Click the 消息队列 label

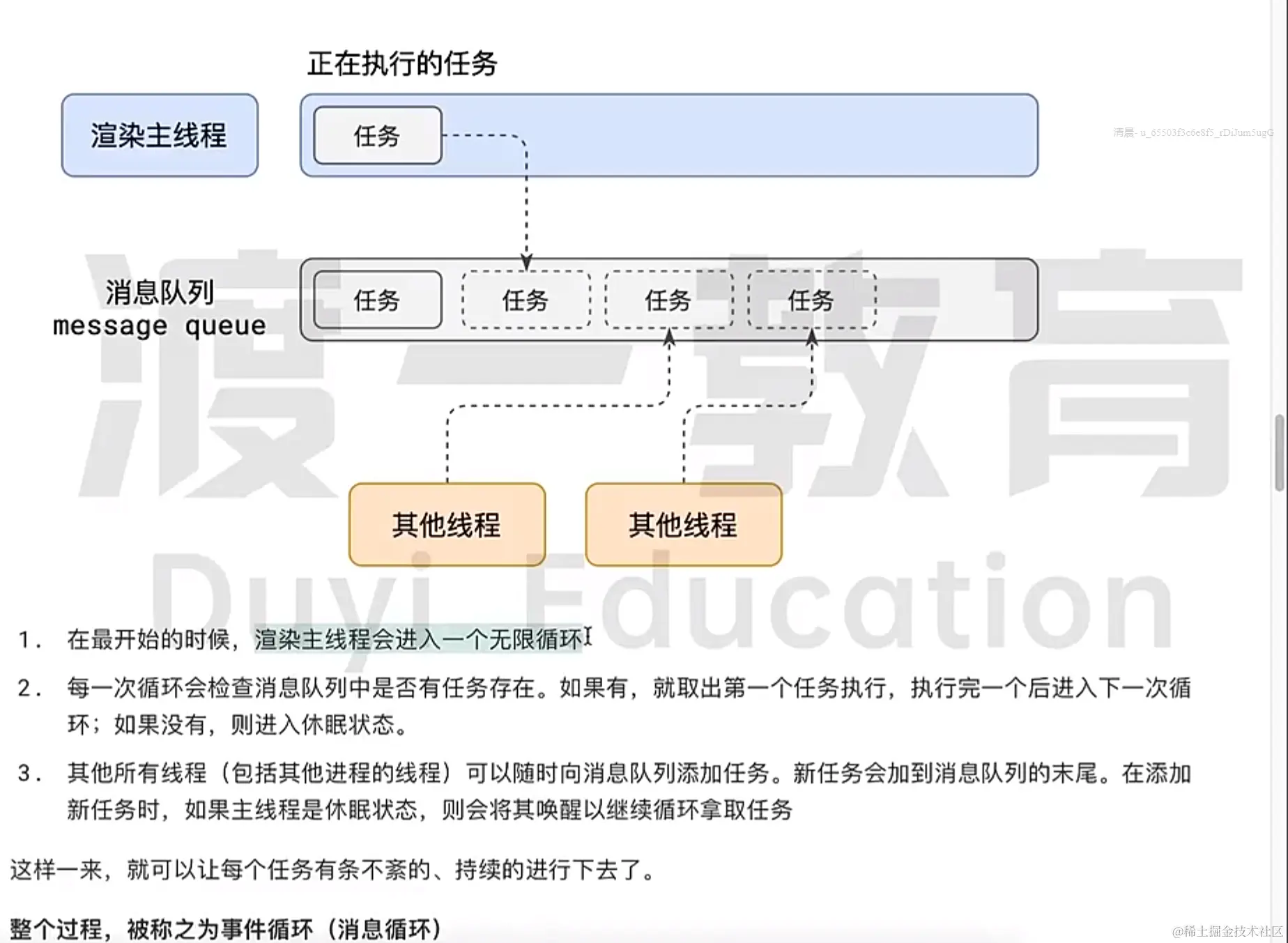(160, 292)
